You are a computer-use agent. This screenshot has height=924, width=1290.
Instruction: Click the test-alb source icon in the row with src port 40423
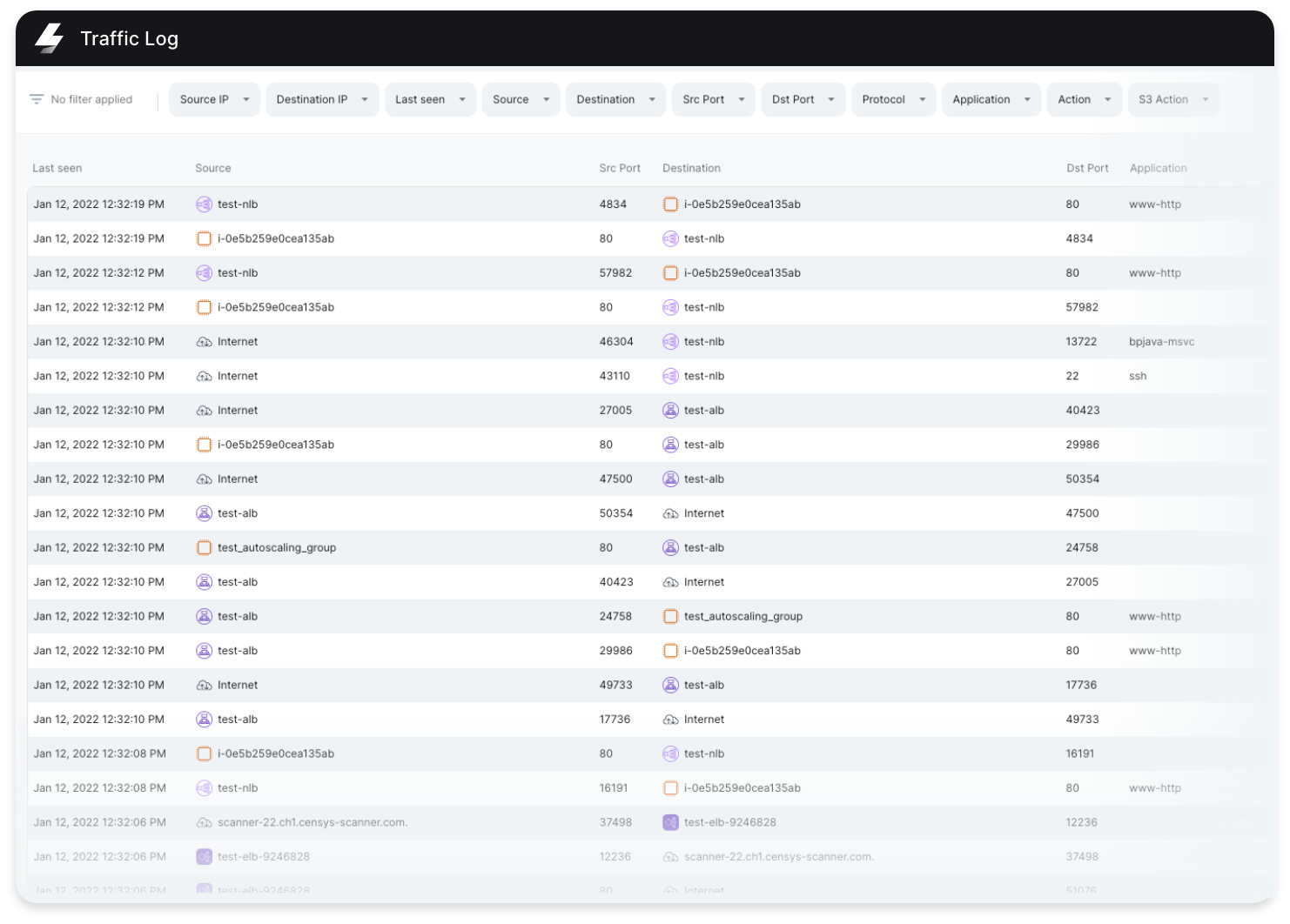[x=204, y=582]
